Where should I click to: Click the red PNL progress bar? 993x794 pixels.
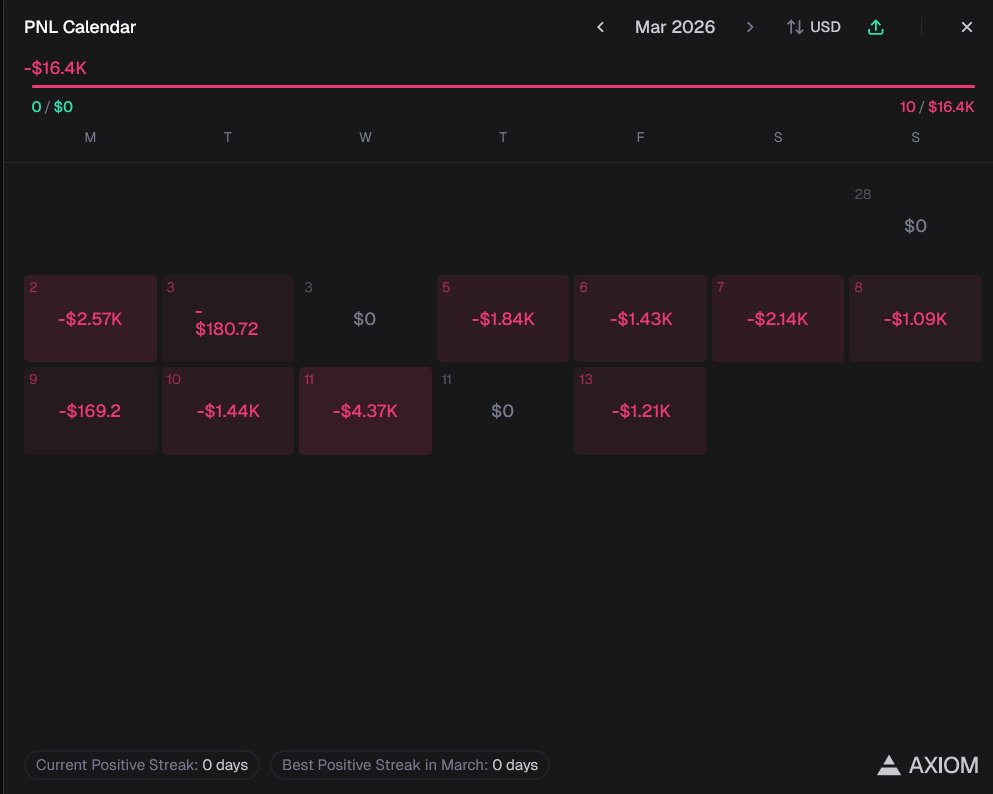(503, 86)
